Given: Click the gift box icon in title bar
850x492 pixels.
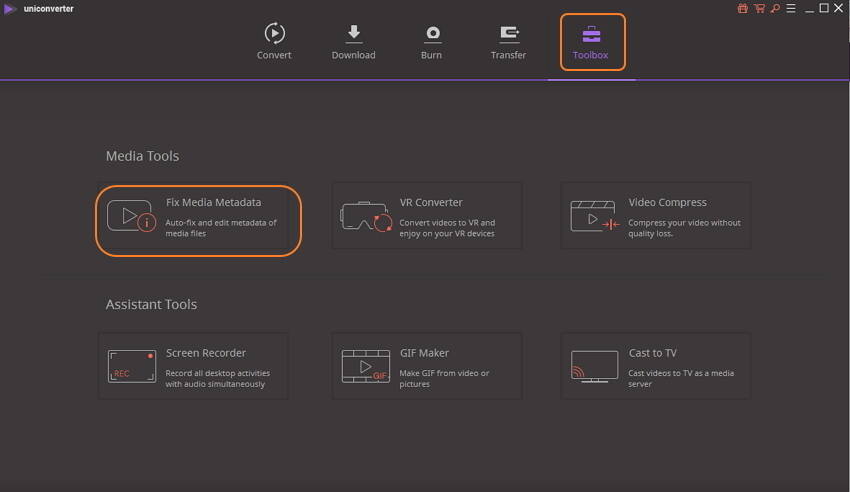Looking at the screenshot, I should click(743, 8).
